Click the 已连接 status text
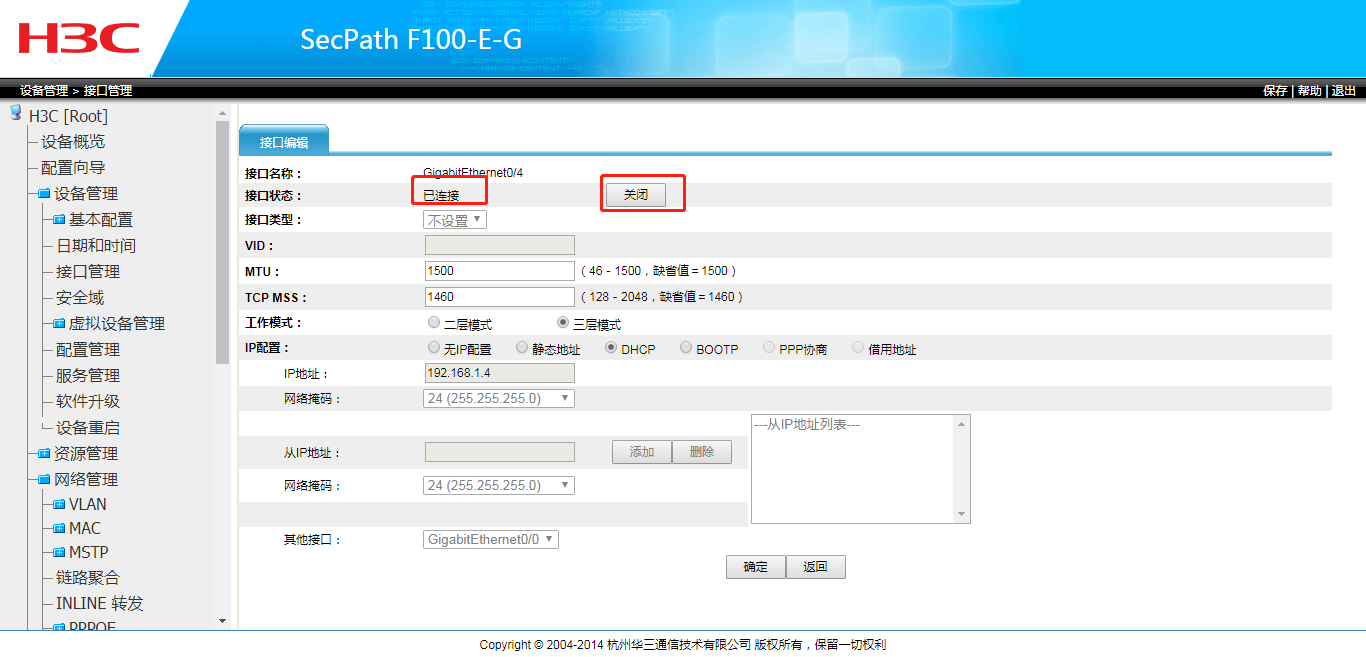The height and width of the screenshot is (657, 1366). (x=442, y=196)
